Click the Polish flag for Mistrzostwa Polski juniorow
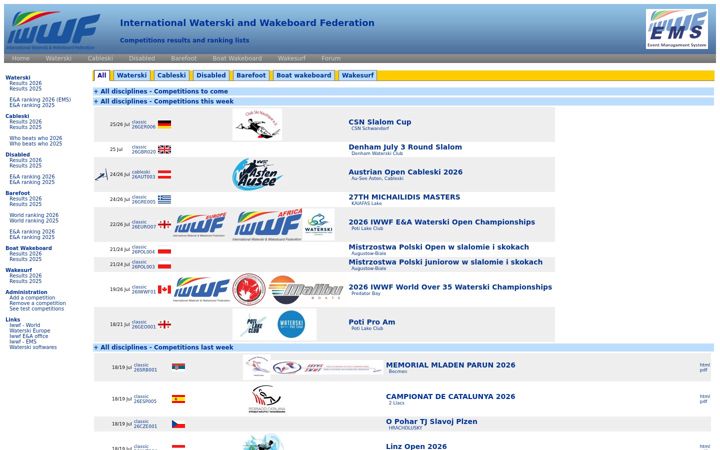Image resolution: width=720 pixels, height=450 pixels. click(164, 265)
